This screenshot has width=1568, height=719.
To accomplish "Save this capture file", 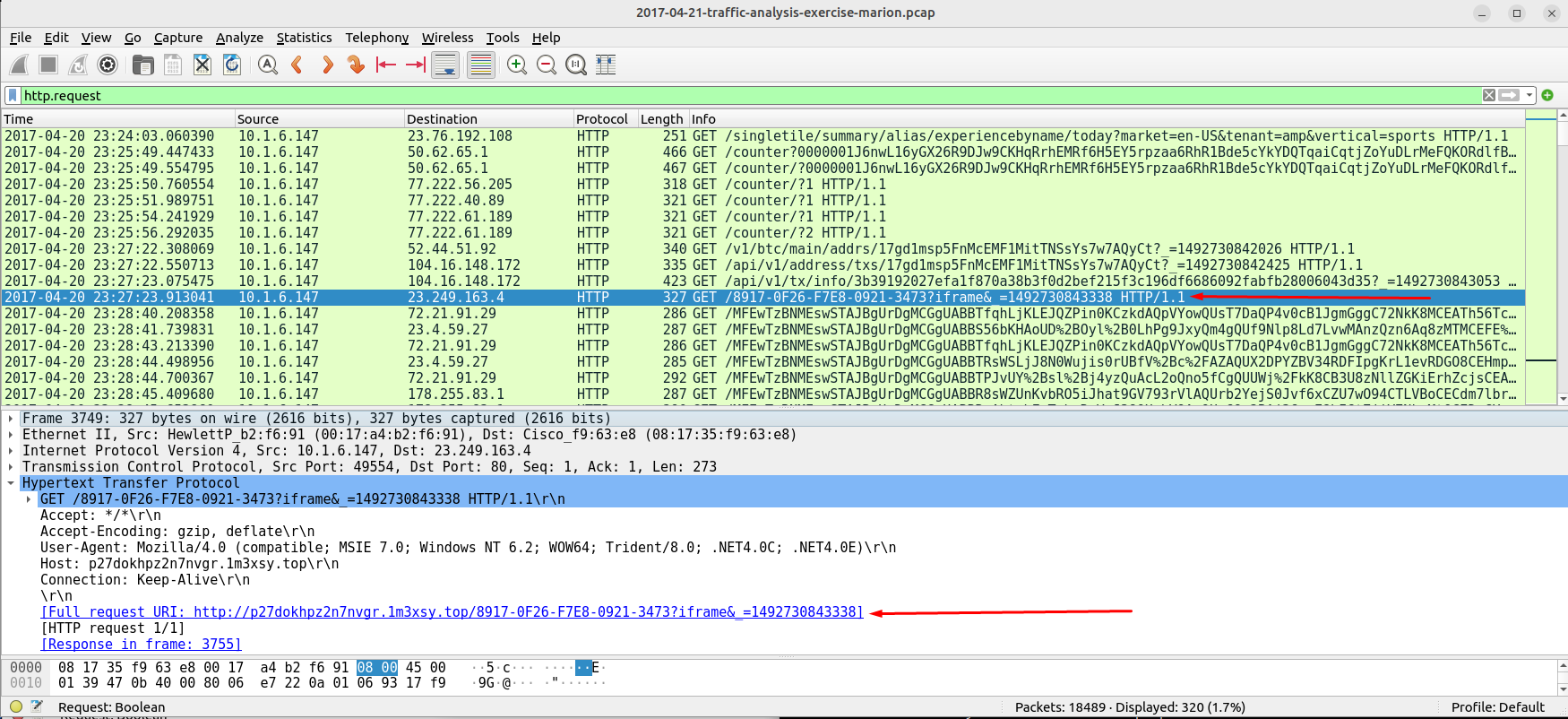I will pyautogui.click(x=172, y=65).
